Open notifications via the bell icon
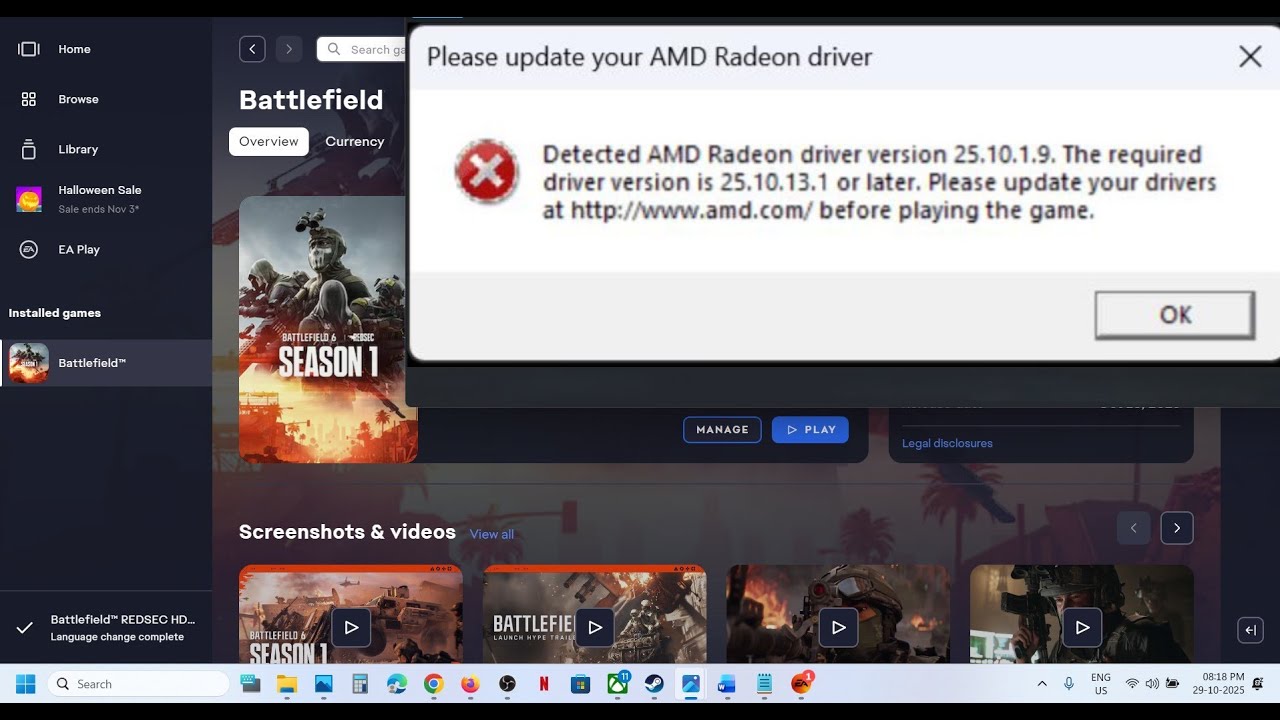This screenshot has width=1280, height=720. (1258, 684)
